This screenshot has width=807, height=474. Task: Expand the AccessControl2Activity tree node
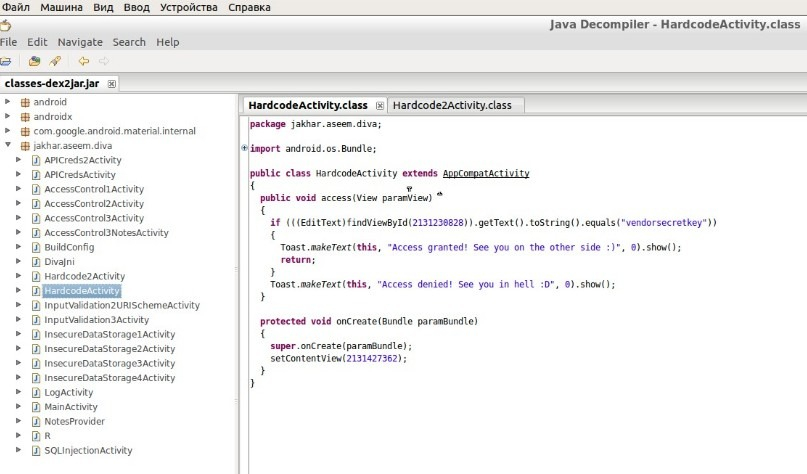(19, 203)
